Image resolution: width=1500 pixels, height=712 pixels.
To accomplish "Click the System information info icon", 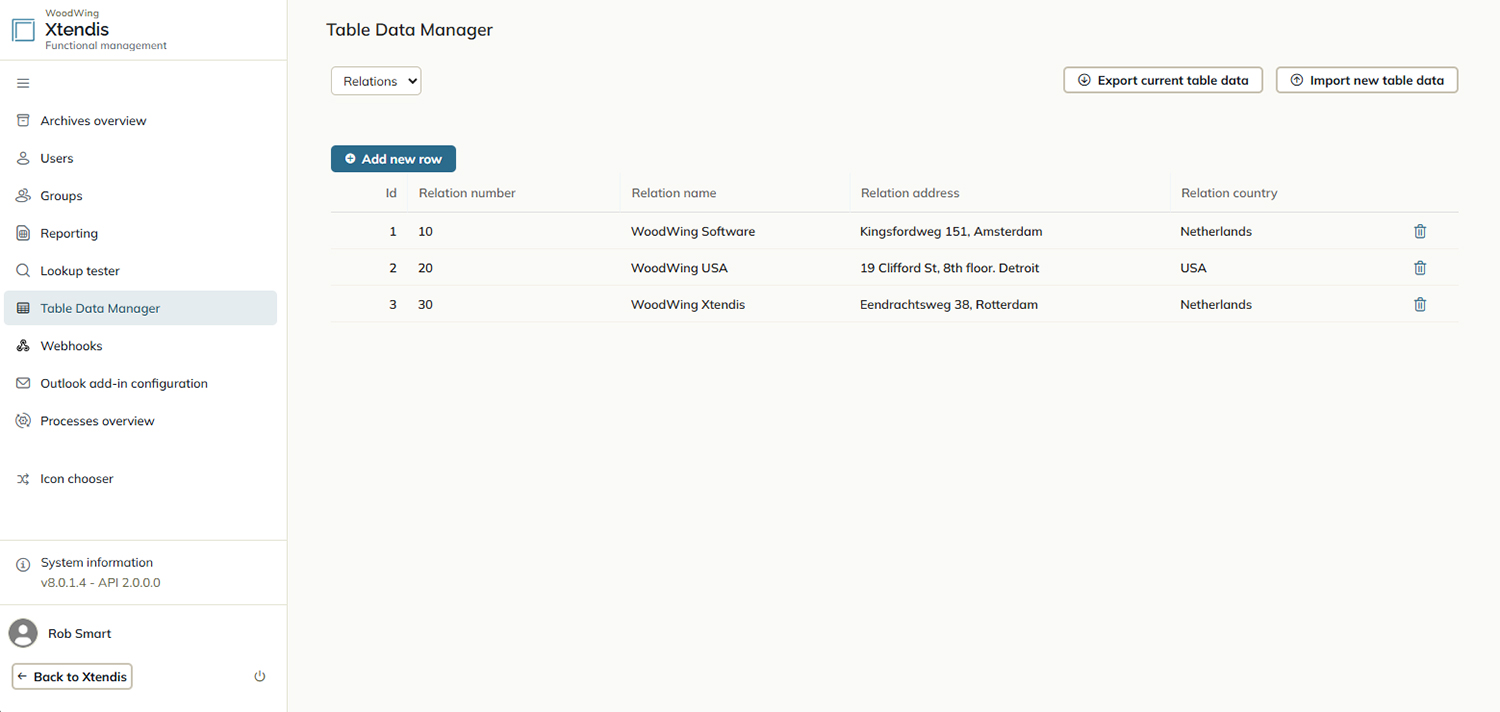I will coord(23,565).
